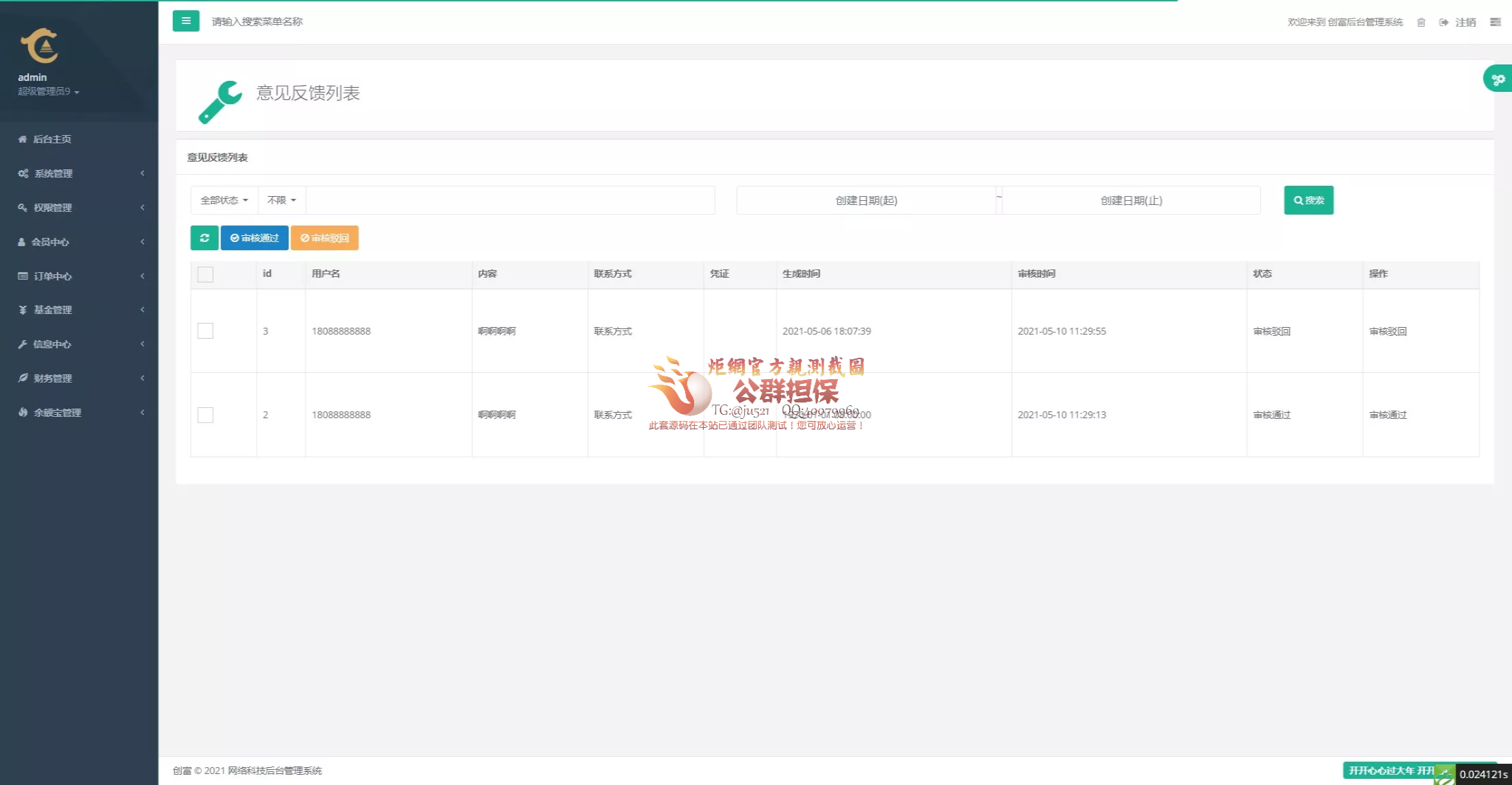
Task: Expand the 系统管理 sidebar menu
Action: 53,173
